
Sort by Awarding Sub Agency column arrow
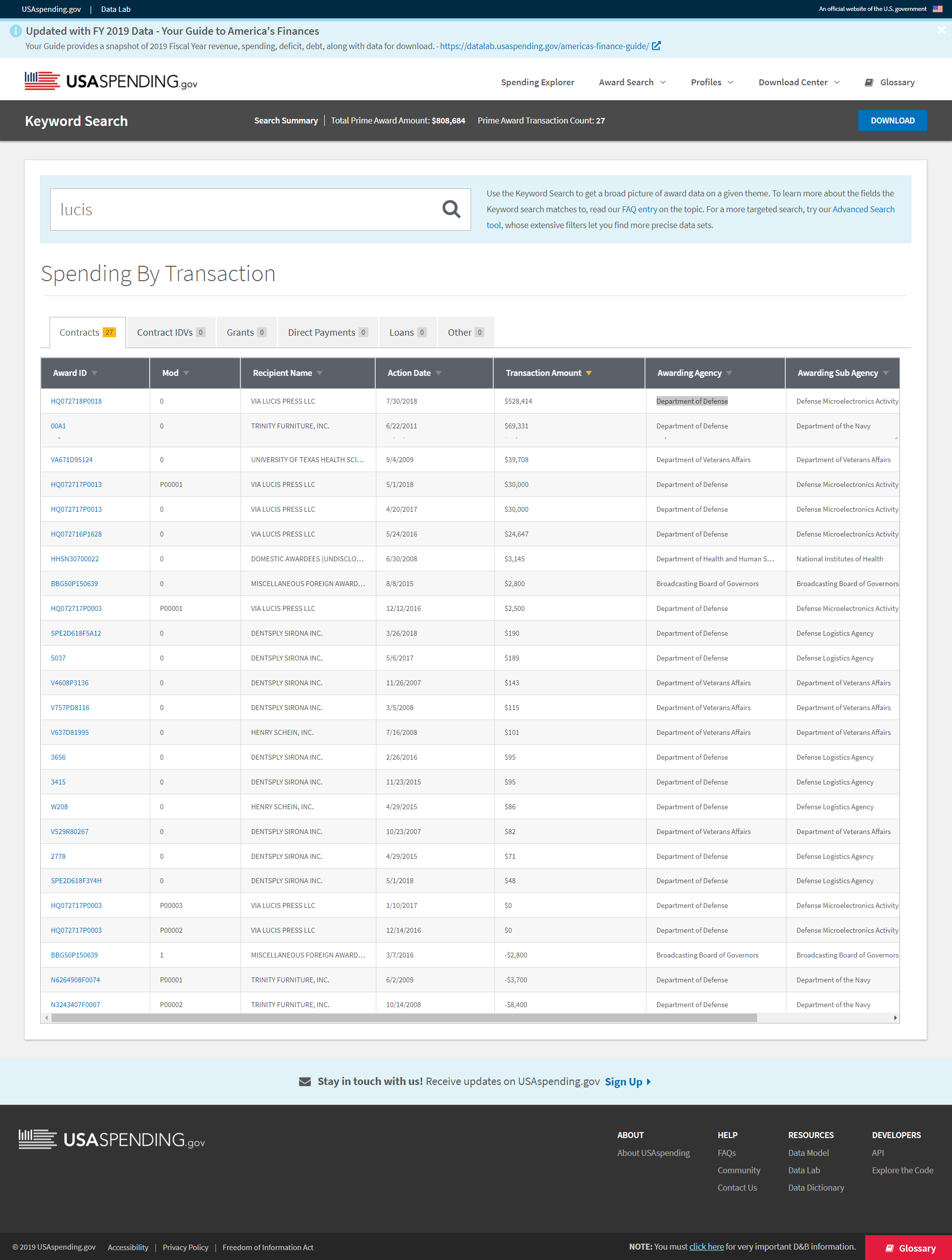(886, 373)
